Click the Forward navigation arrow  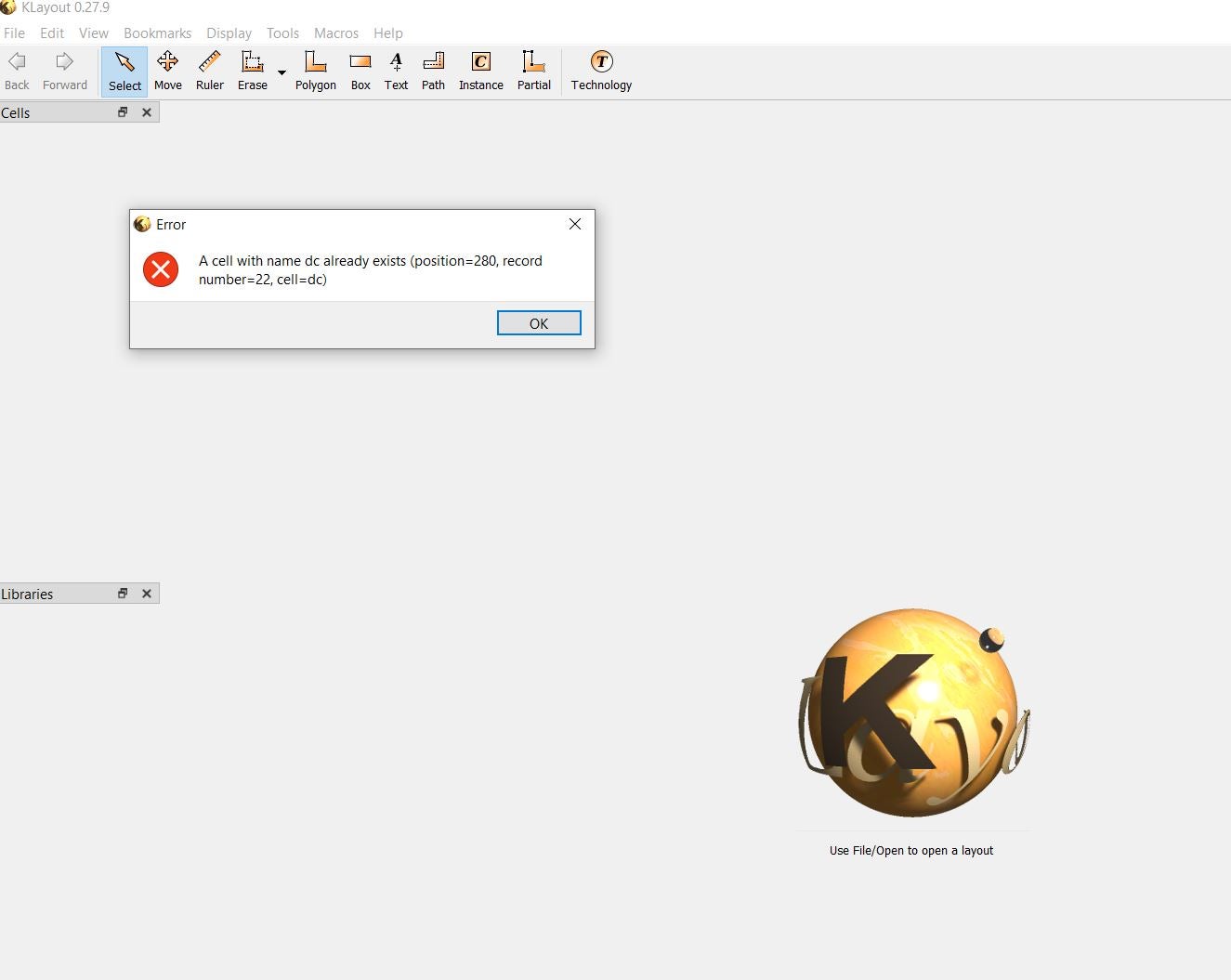(x=65, y=72)
